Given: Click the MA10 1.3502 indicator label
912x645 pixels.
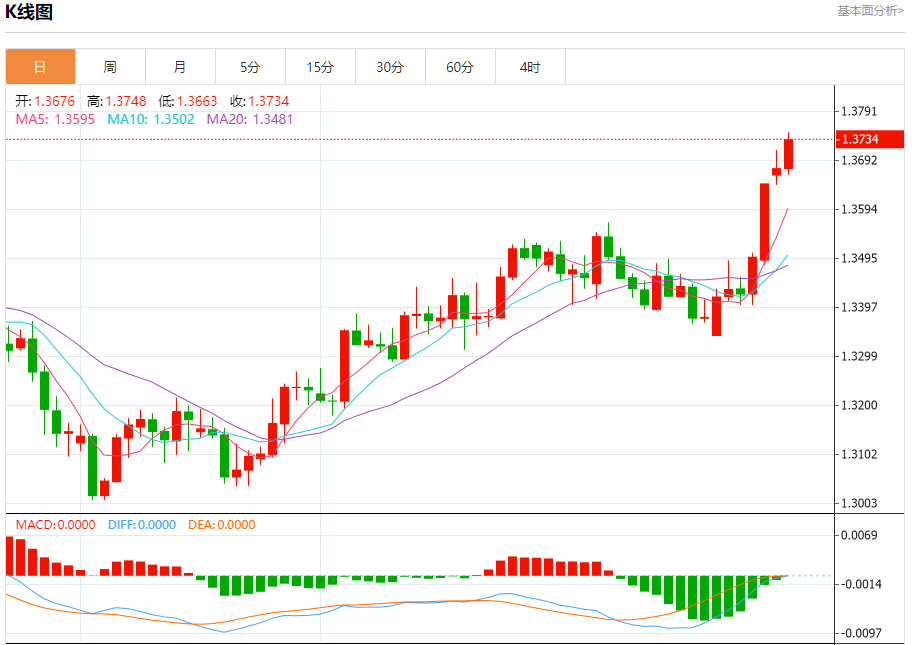Looking at the screenshot, I should (150, 119).
